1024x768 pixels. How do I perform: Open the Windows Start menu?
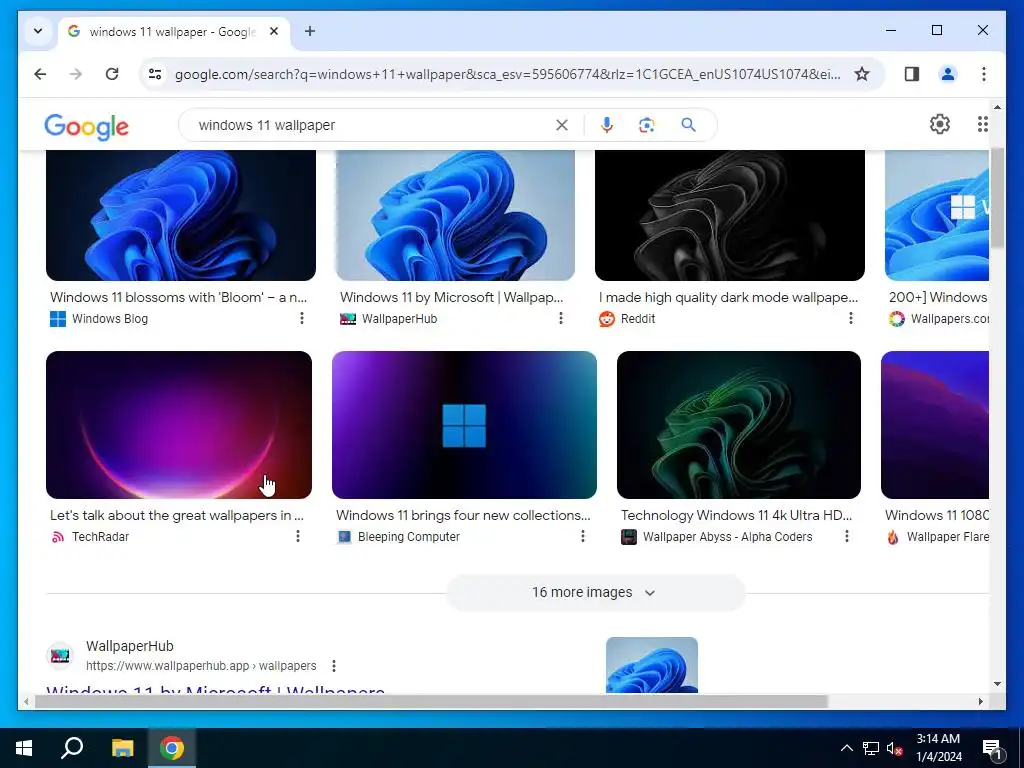24,748
